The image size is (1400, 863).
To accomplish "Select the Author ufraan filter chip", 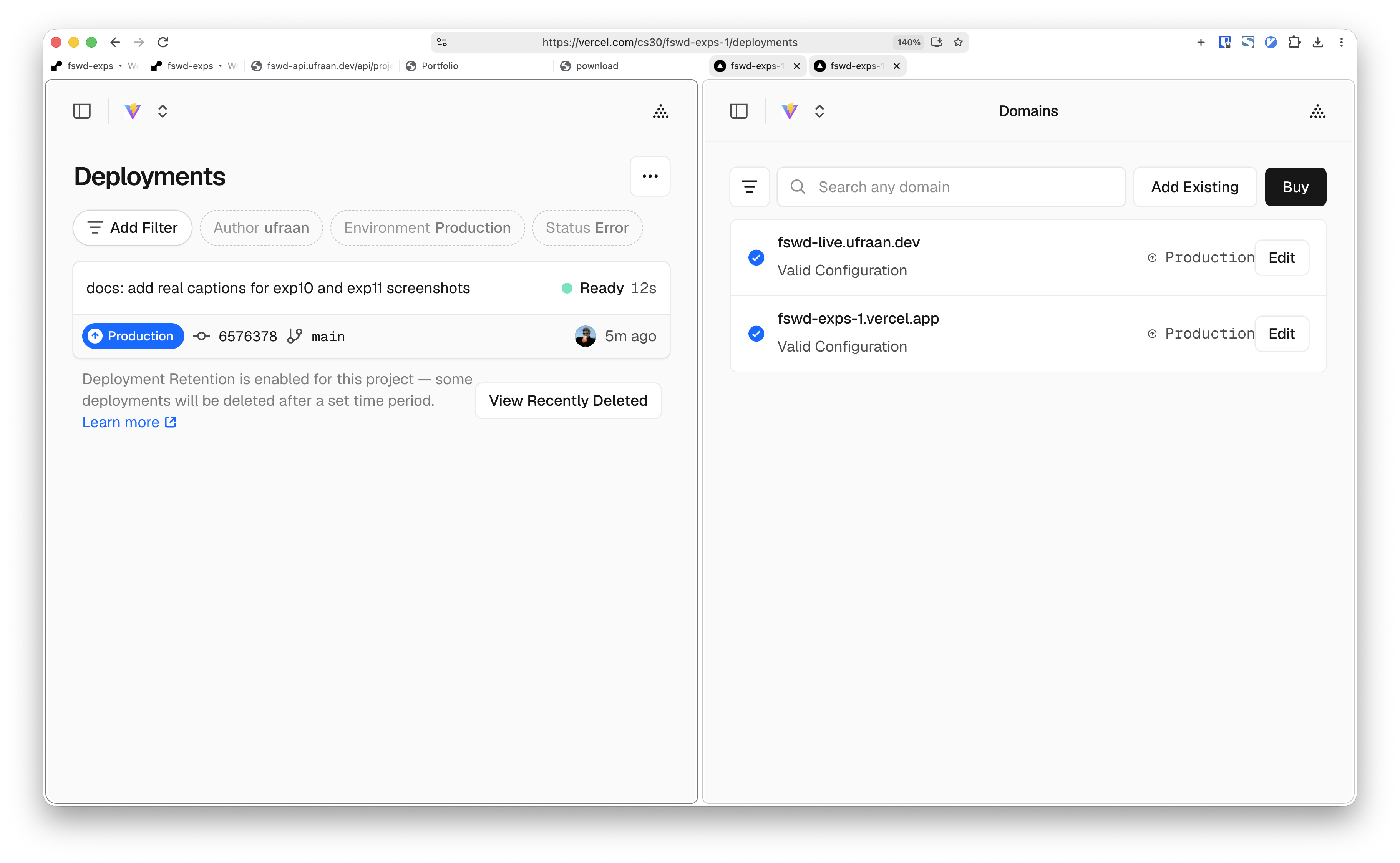I will tap(261, 228).
